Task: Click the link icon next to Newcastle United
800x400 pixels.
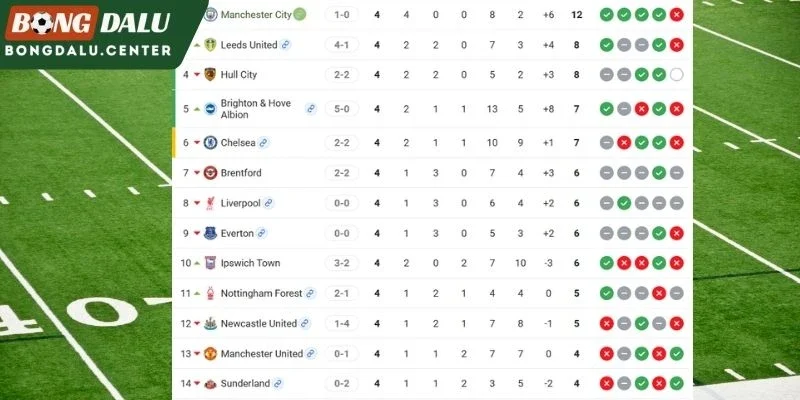Action: [x=305, y=323]
